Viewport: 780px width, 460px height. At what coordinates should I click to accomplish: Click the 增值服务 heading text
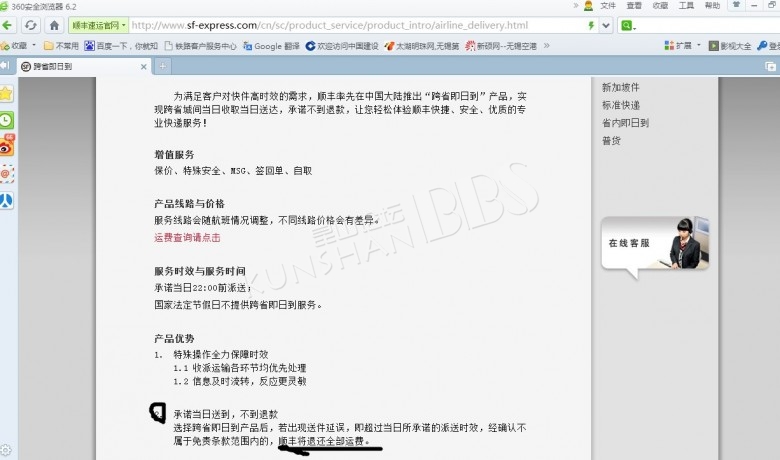coord(174,155)
